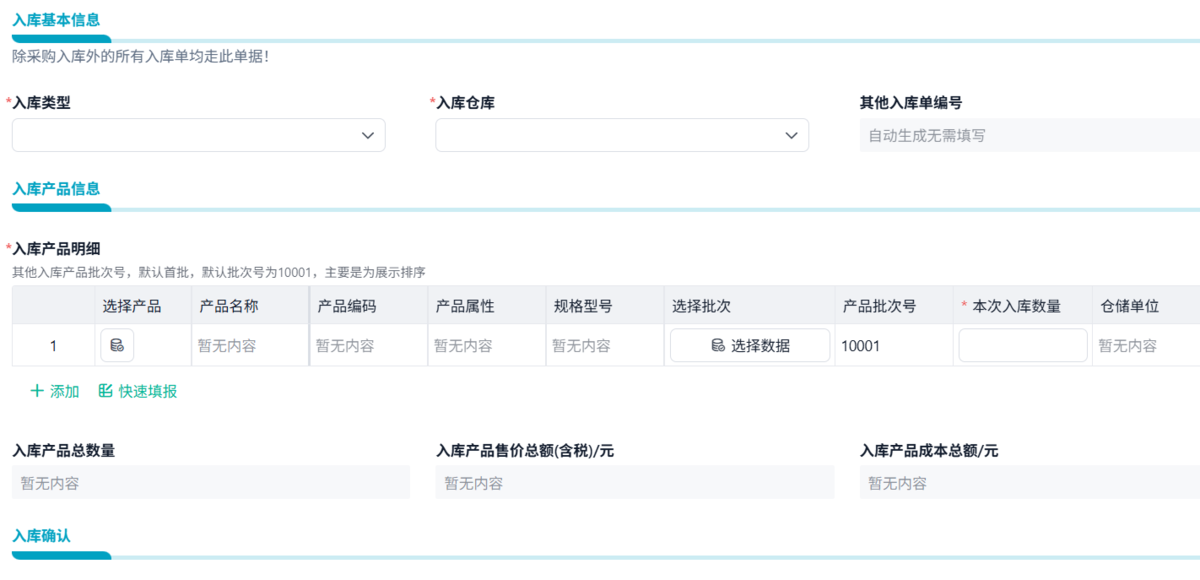Click the select product database icon
This screenshot has height=580, width=1200.
tap(117, 346)
